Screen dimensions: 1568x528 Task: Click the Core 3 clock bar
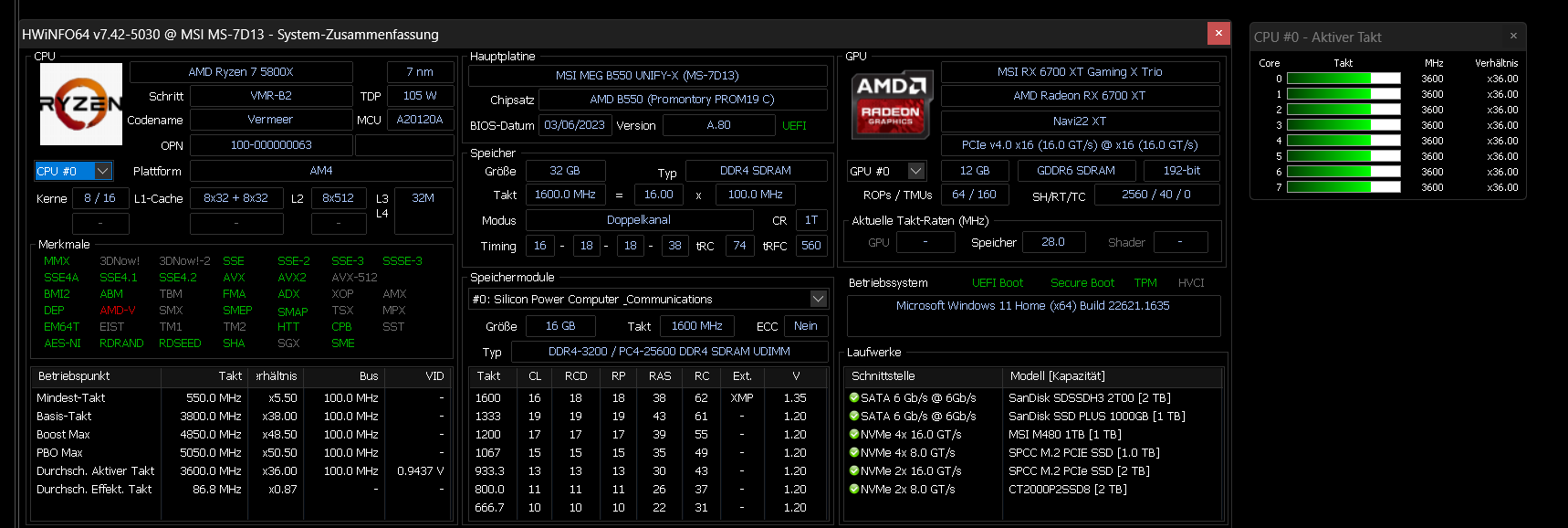click(x=1343, y=125)
